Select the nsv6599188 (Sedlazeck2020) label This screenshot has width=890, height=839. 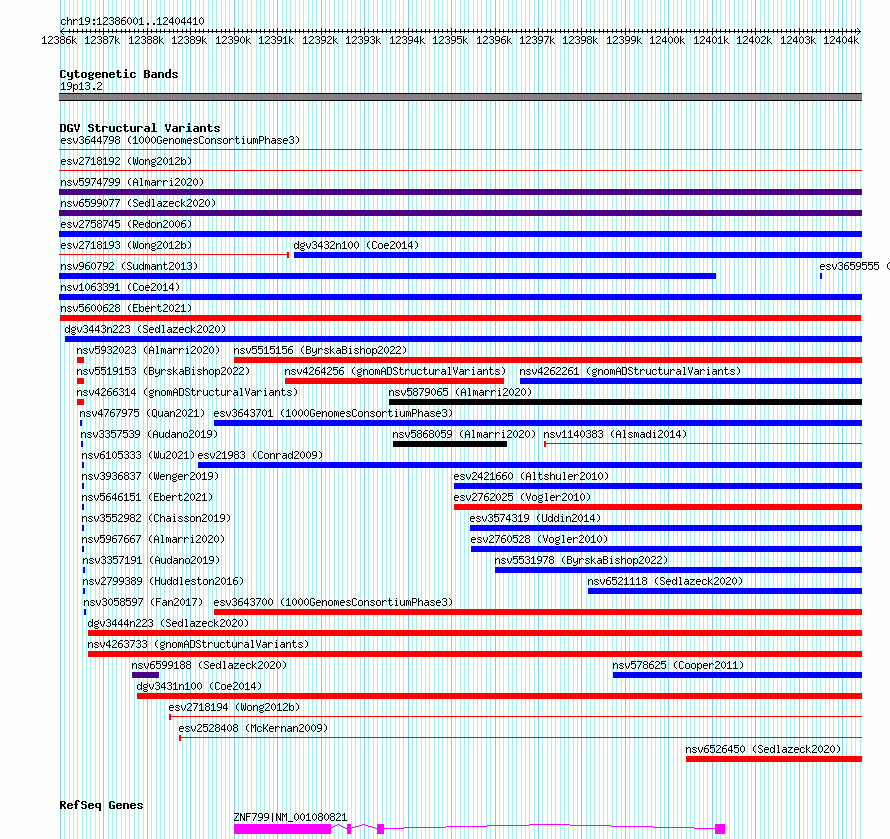tap(209, 665)
